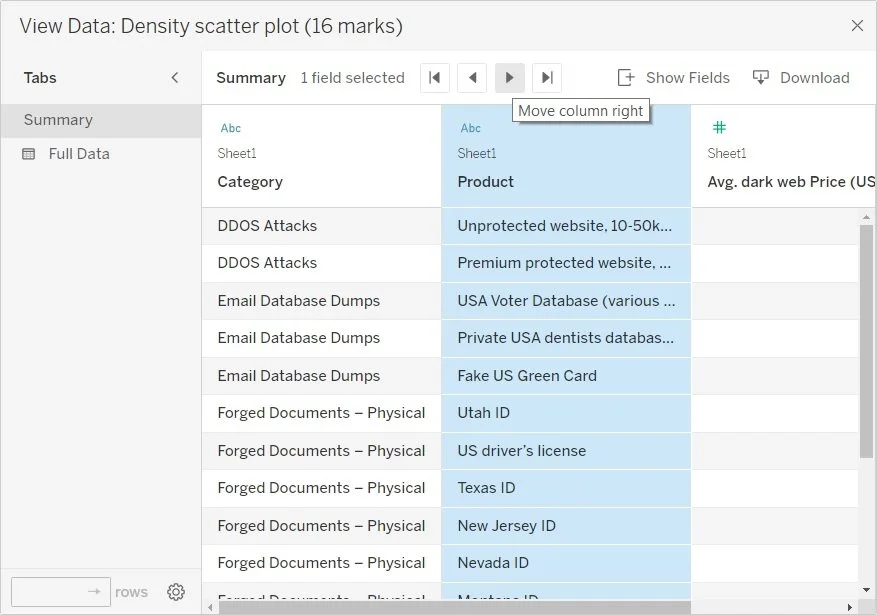Open Show Fields
The width and height of the screenshot is (877, 615).
click(675, 77)
